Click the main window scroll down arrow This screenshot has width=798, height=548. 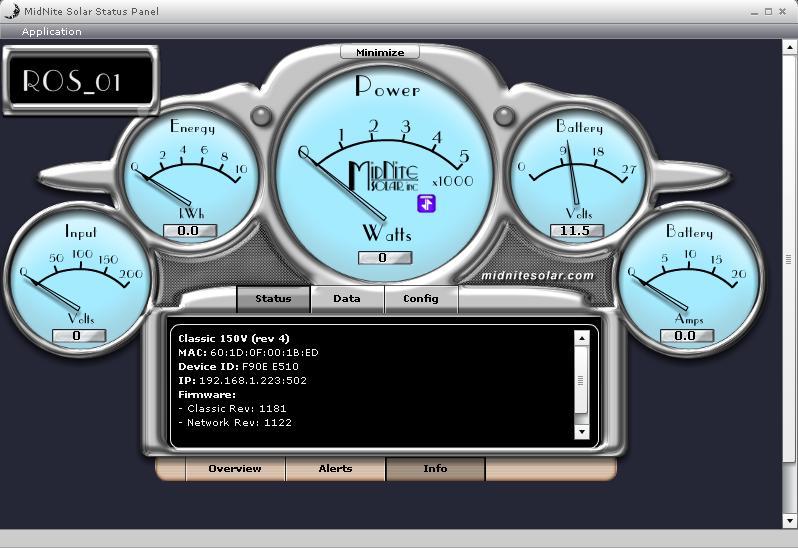click(789, 521)
